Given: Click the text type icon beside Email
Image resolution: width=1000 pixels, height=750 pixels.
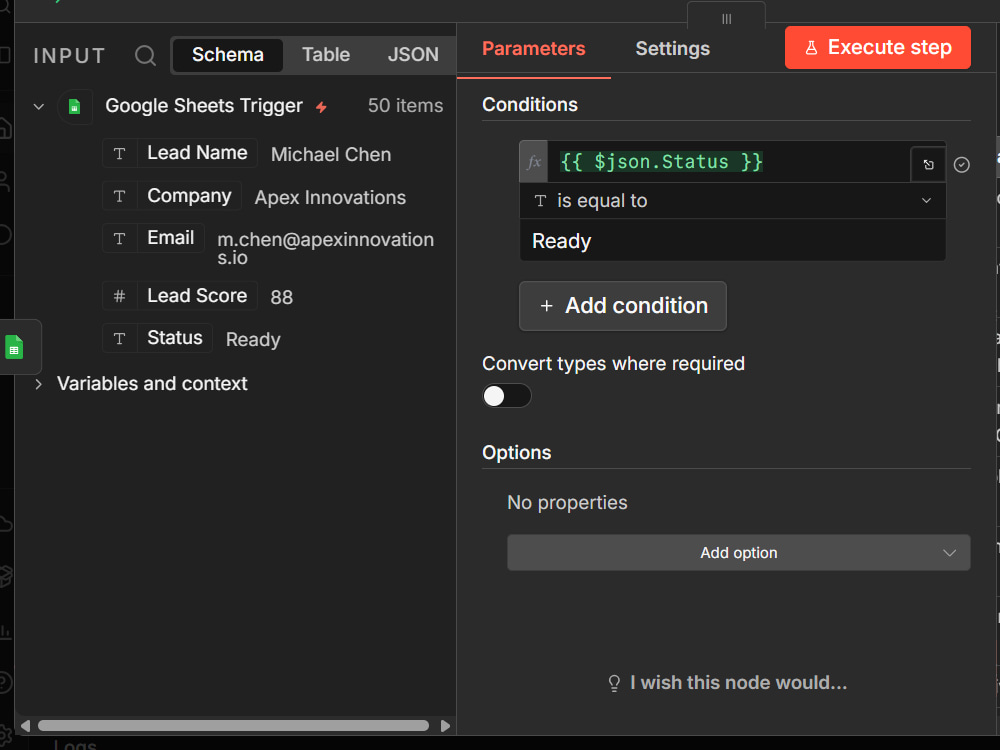Looking at the screenshot, I should click(x=119, y=238).
